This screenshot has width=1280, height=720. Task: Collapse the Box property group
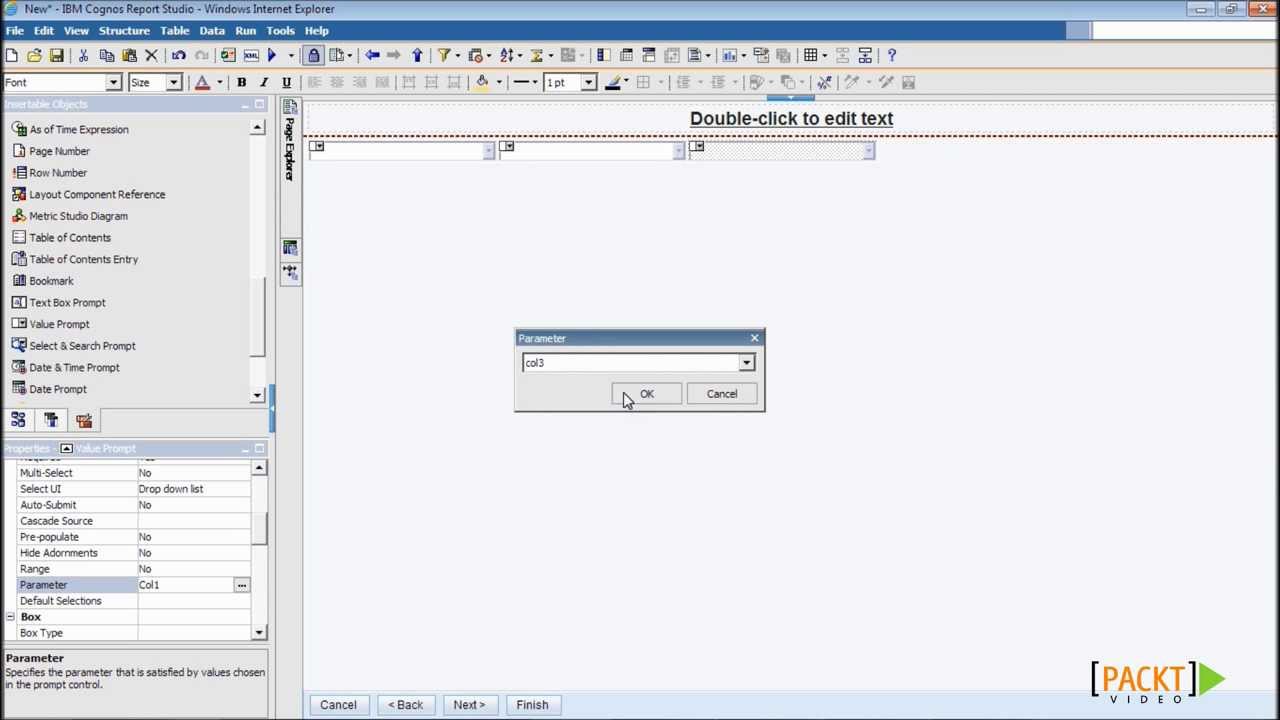(x=10, y=617)
